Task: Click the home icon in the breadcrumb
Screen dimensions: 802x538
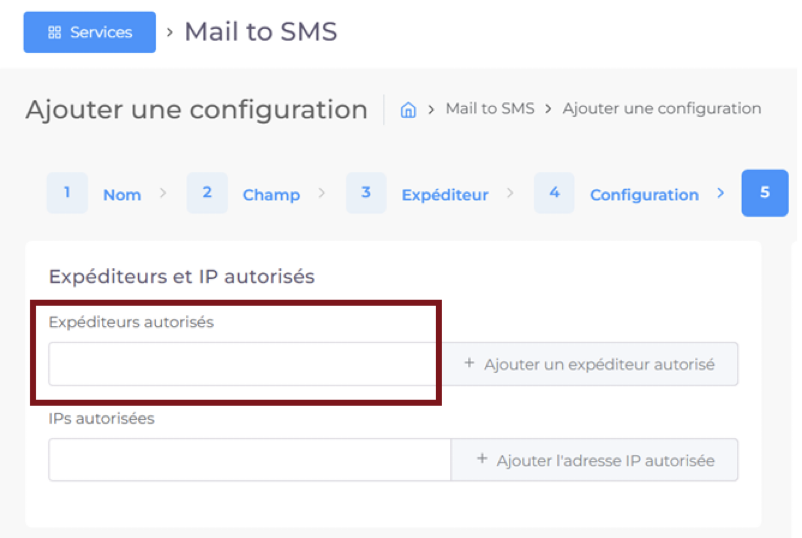Action: (x=408, y=109)
